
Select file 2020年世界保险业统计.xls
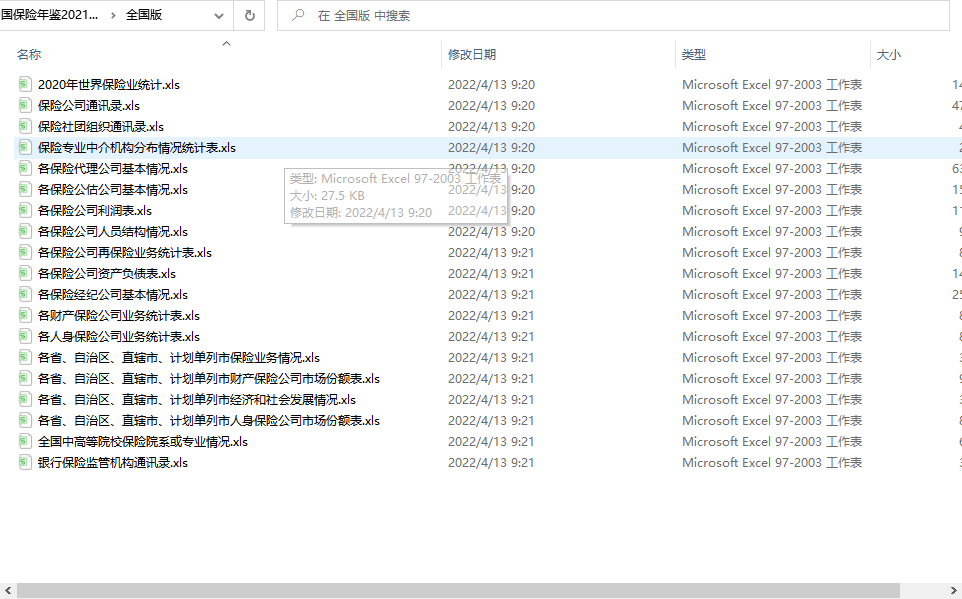109,85
